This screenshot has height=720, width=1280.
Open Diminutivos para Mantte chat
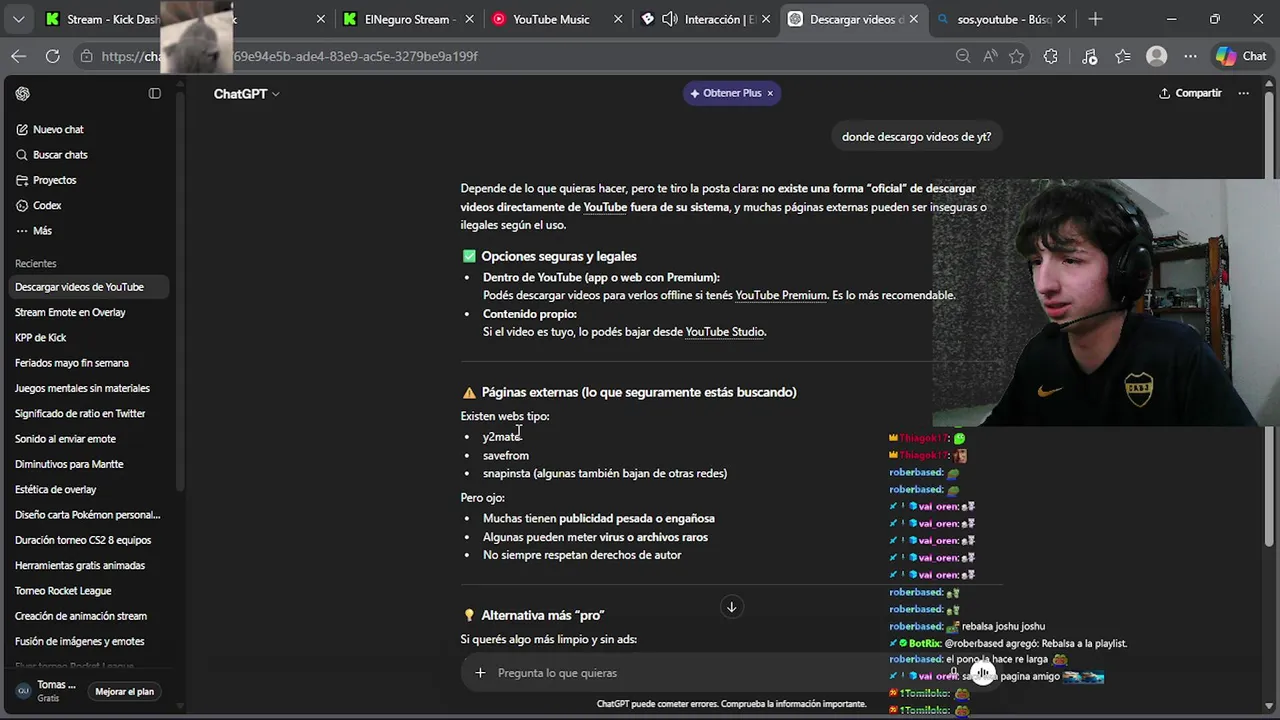pyautogui.click(x=86, y=464)
